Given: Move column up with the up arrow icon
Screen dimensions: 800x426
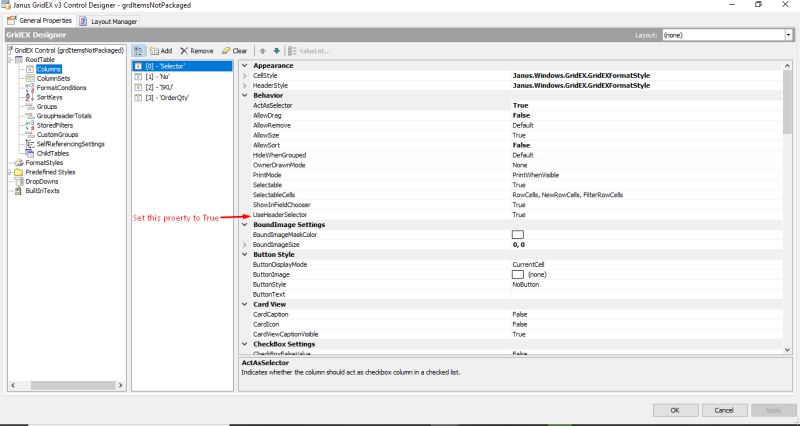Looking at the screenshot, I should pos(263,51).
